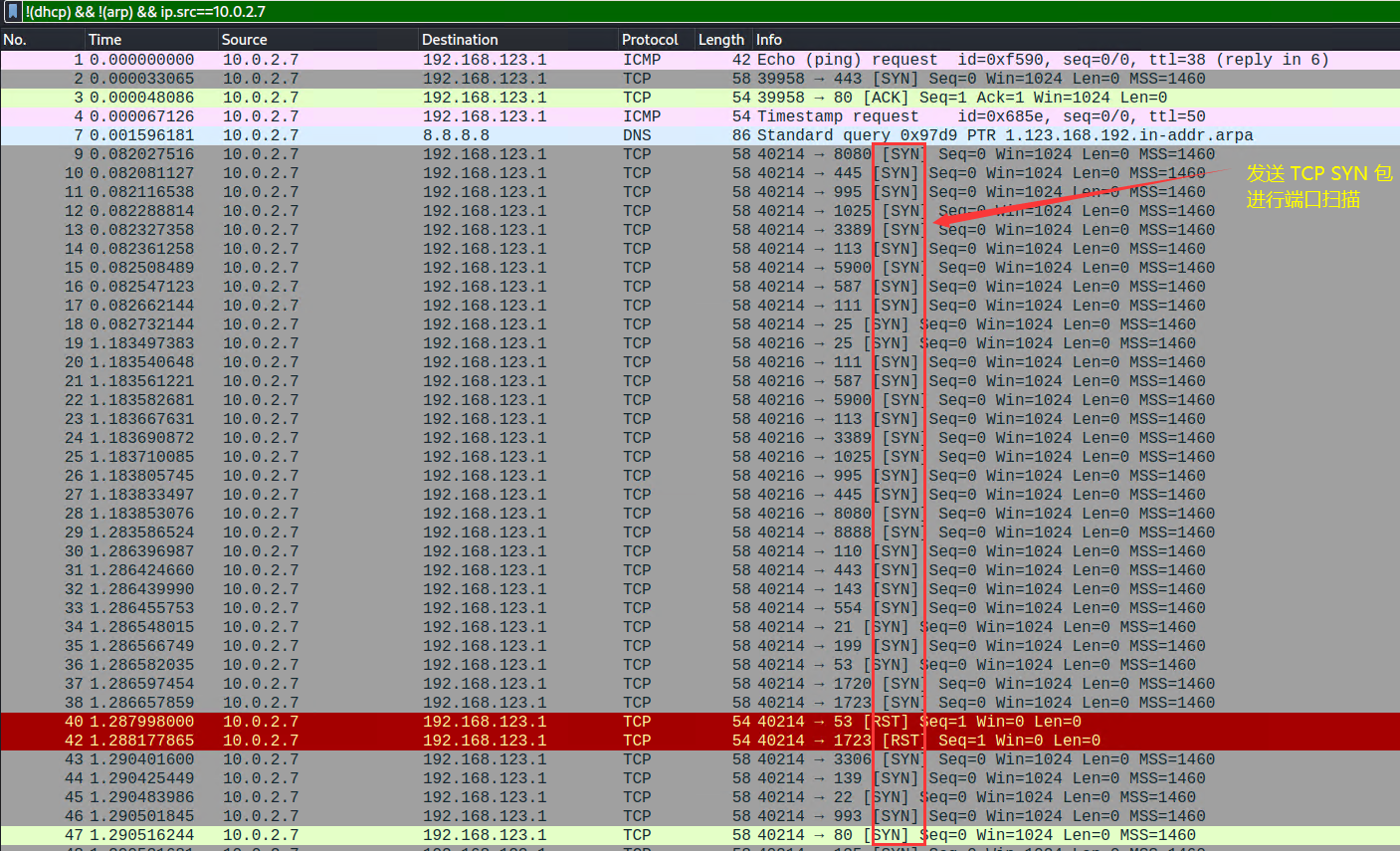Select packet 2 SYN to port 443
Viewport: 1400px width, 851px height.
click(700, 79)
